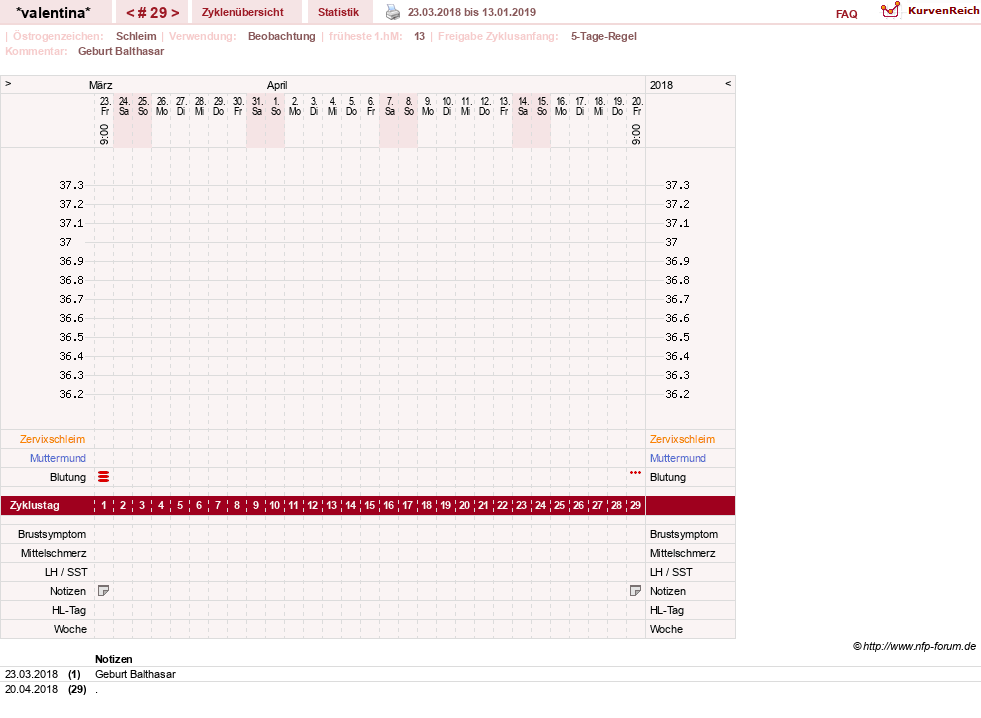Click the left Muttermund label
This screenshot has height=718, width=981.
[x=58, y=458]
